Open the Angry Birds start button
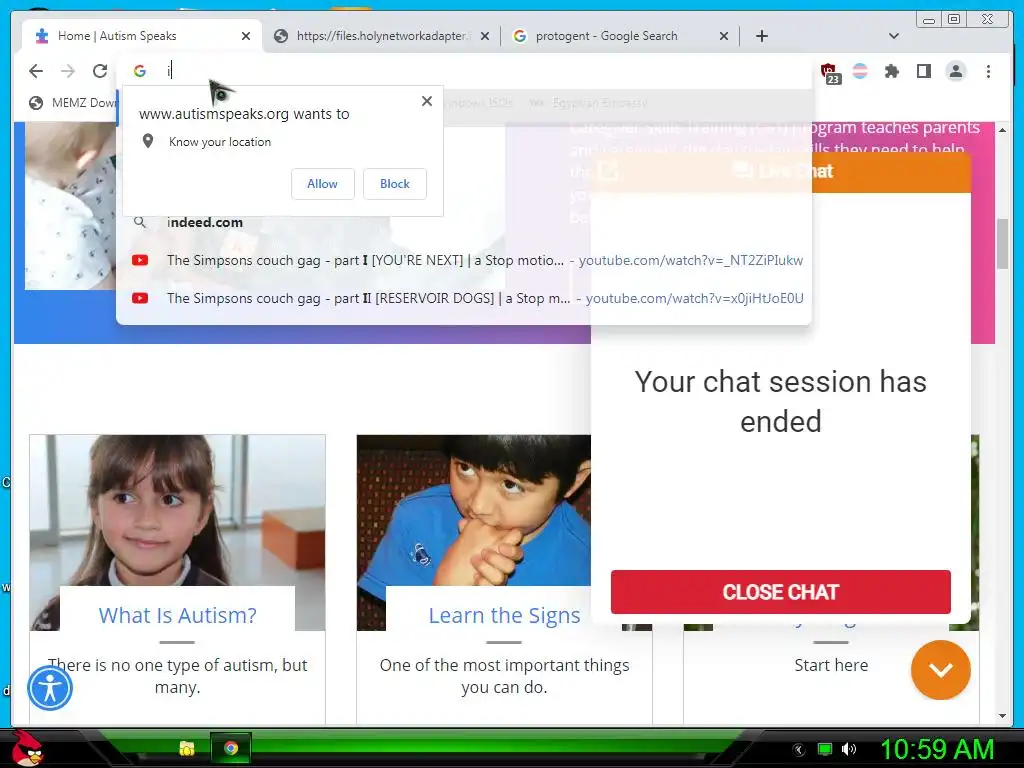This screenshot has height=768, width=1024. coord(27,748)
